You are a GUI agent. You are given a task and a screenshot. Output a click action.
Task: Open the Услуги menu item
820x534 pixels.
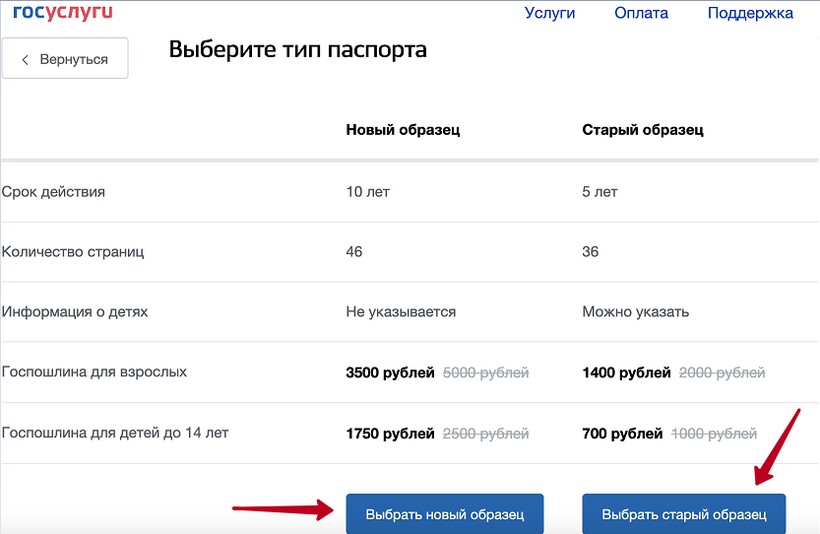tap(550, 13)
